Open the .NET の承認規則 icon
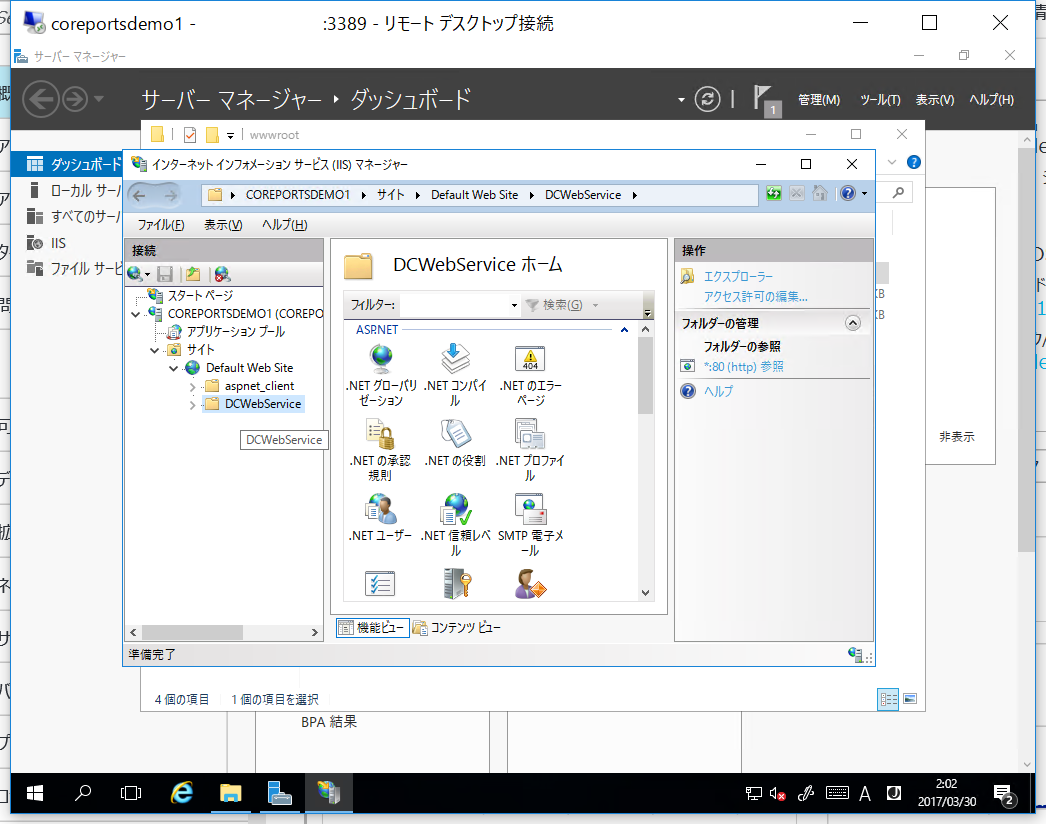The image size is (1046, 824). click(381, 450)
